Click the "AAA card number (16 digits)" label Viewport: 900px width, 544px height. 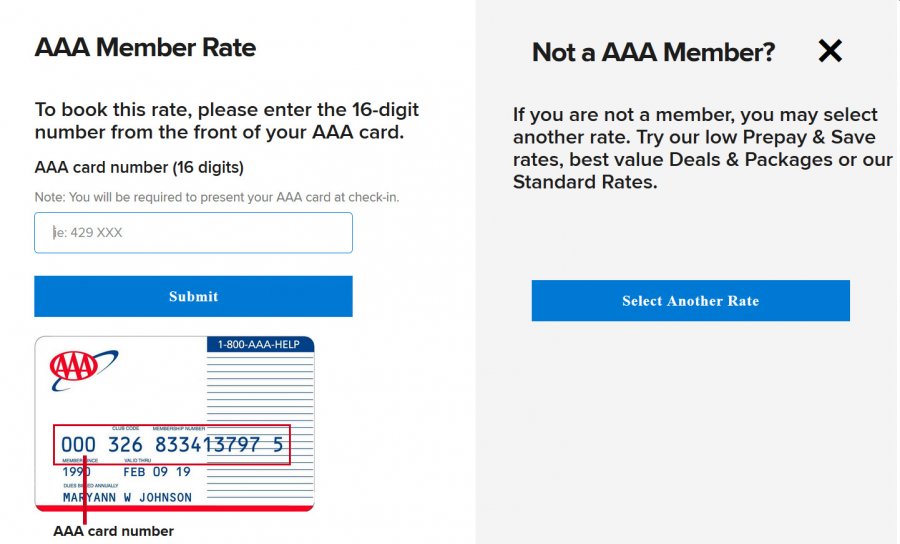pyautogui.click(x=139, y=167)
